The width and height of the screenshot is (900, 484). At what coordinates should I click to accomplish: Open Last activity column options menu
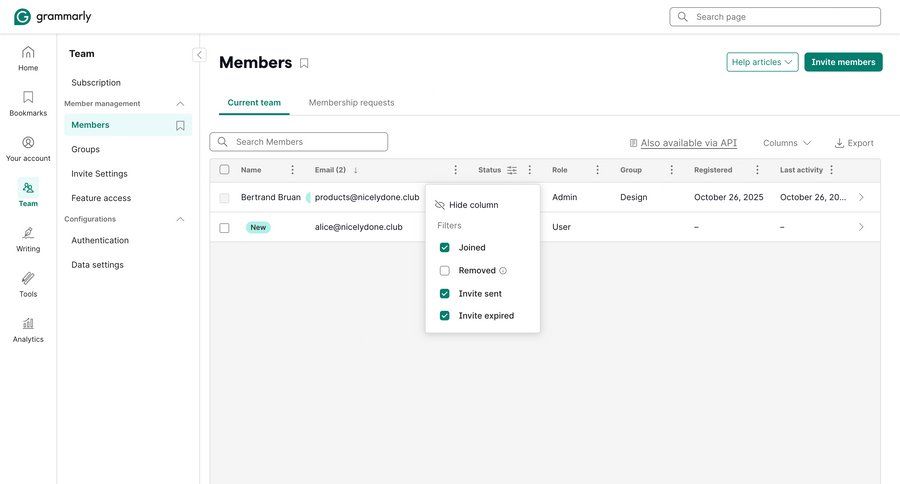(x=831, y=170)
